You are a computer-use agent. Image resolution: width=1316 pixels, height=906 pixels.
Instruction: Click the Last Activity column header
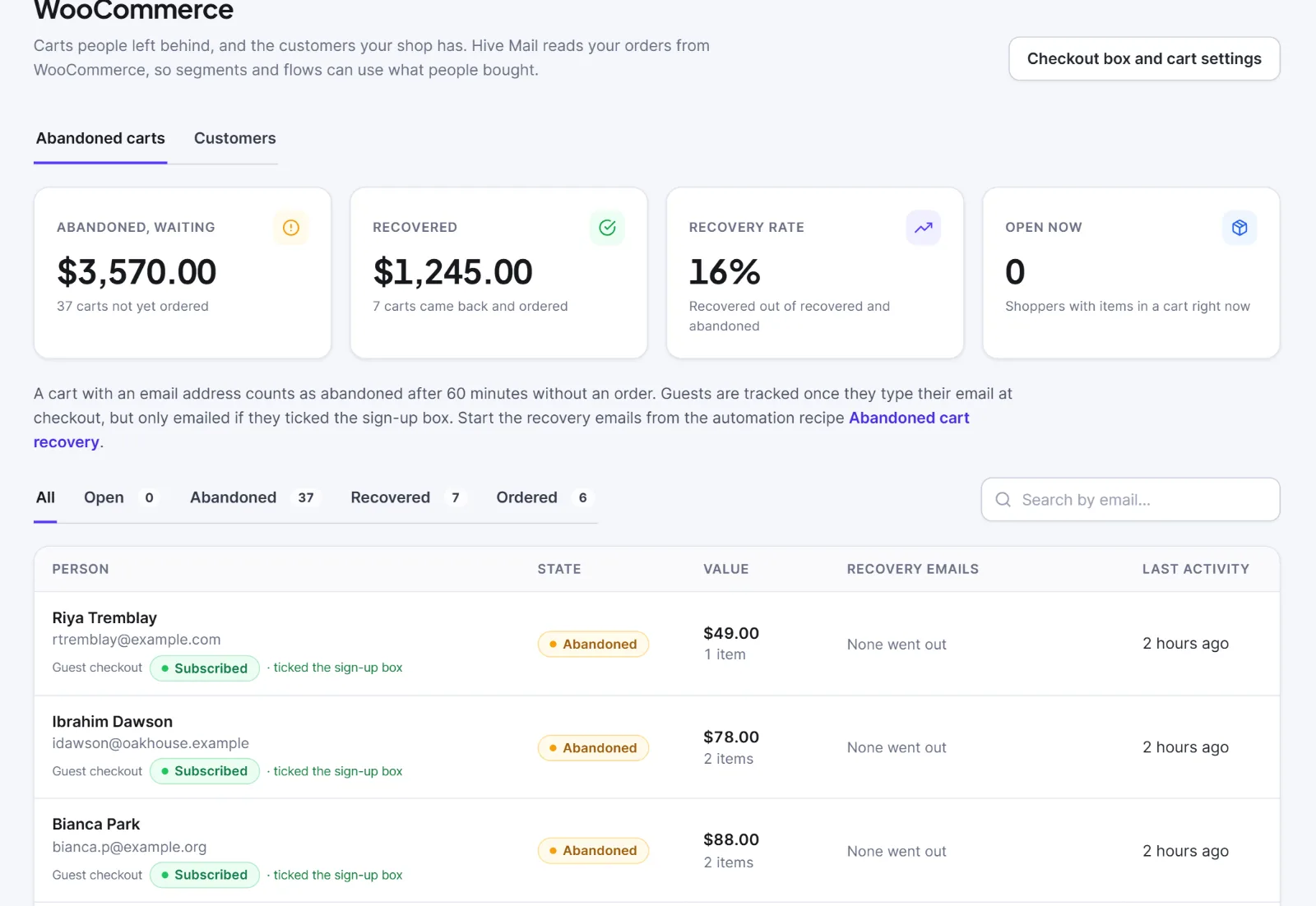click(x=1195, y=569)
